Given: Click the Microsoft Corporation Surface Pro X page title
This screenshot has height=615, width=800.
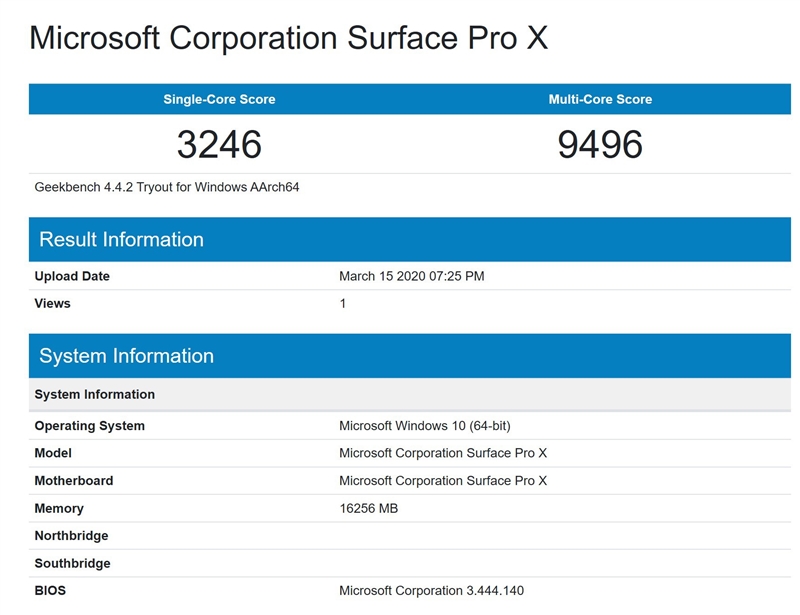Looking at the screenshot, I should pyautogui.click(x=288, y=38).
